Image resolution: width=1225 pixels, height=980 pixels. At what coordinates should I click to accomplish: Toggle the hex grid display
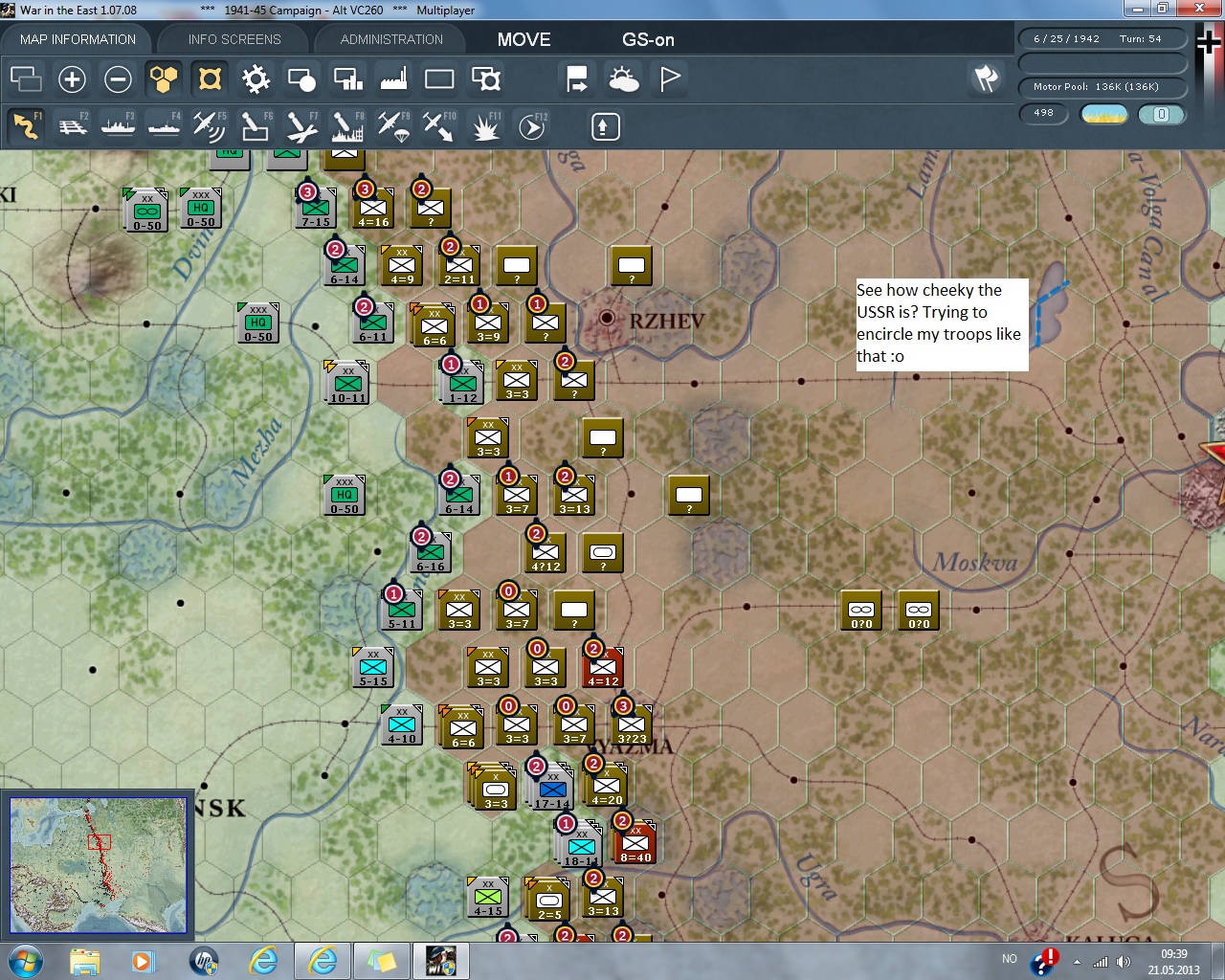[x=164, y=78]
